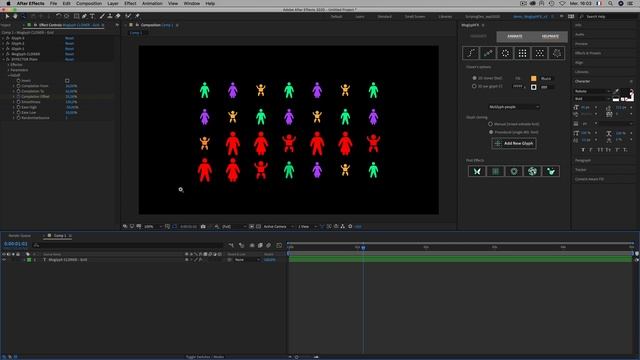
Task: Open the 100% magnification dropdown
Action: [153, 227]
